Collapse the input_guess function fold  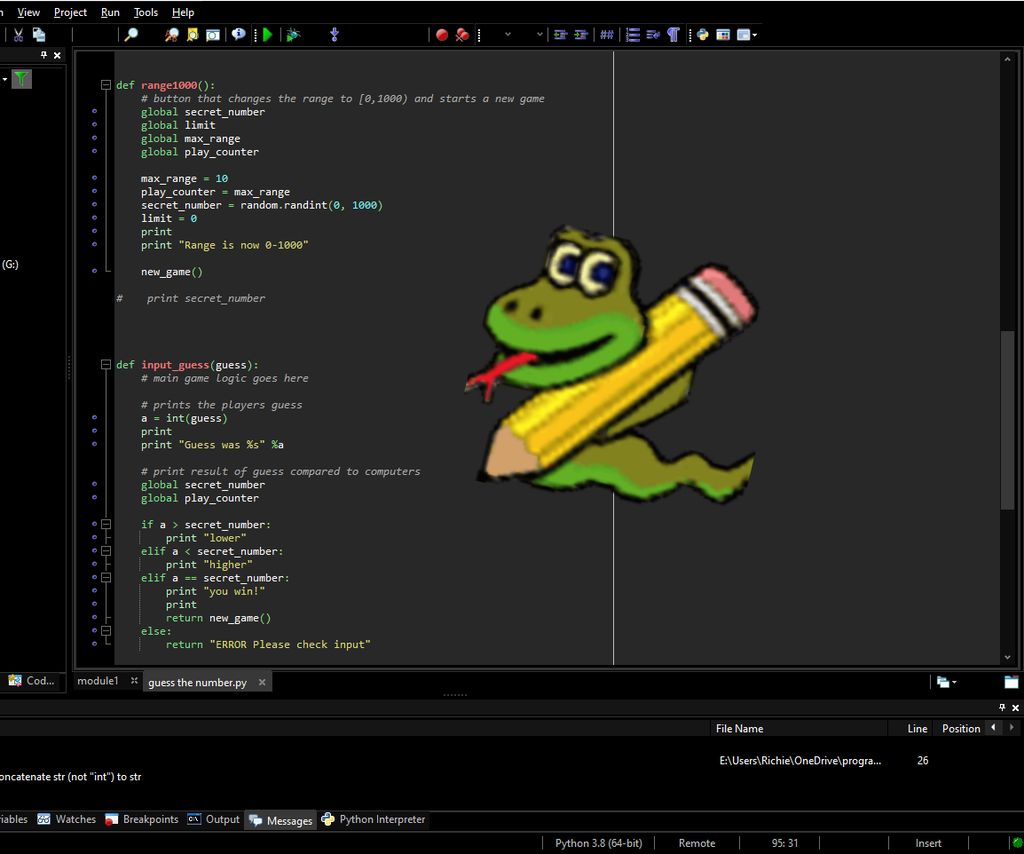(x=107, y=364)
